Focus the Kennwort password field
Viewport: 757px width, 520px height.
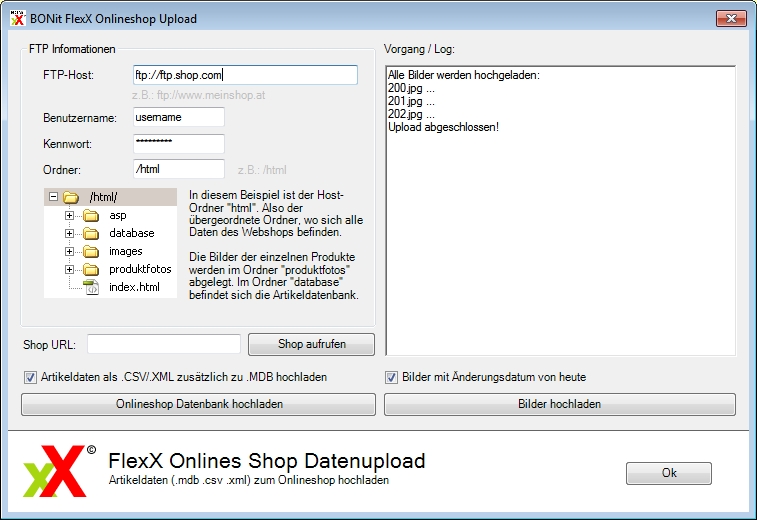point(179,143)
